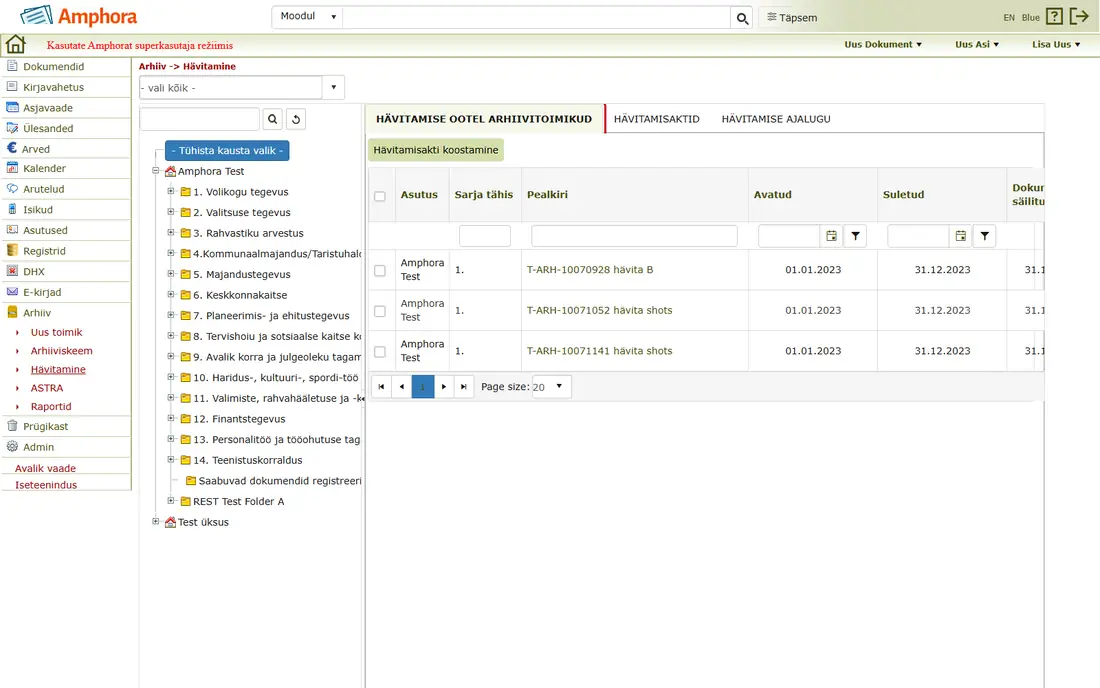Open the Uus Dokument menu
Screen dimensions: 1100x688
[x=883, y=44]
